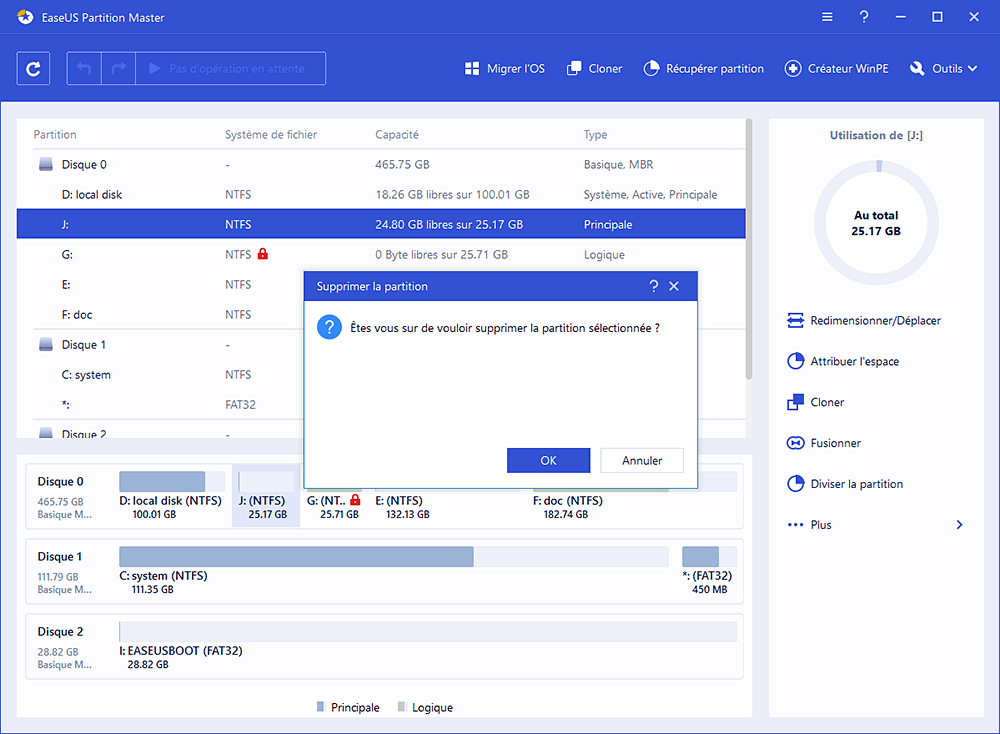
Task: Click *: (FAT32) 450 MB block
Action: coord(709,569)
